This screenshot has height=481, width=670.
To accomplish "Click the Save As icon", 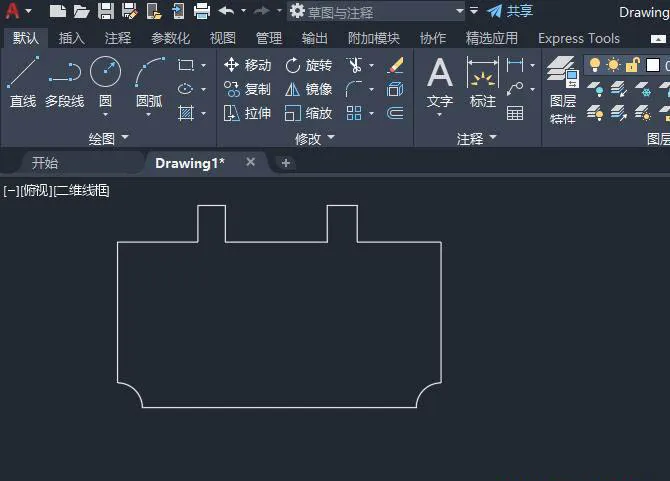I will 129,11.
